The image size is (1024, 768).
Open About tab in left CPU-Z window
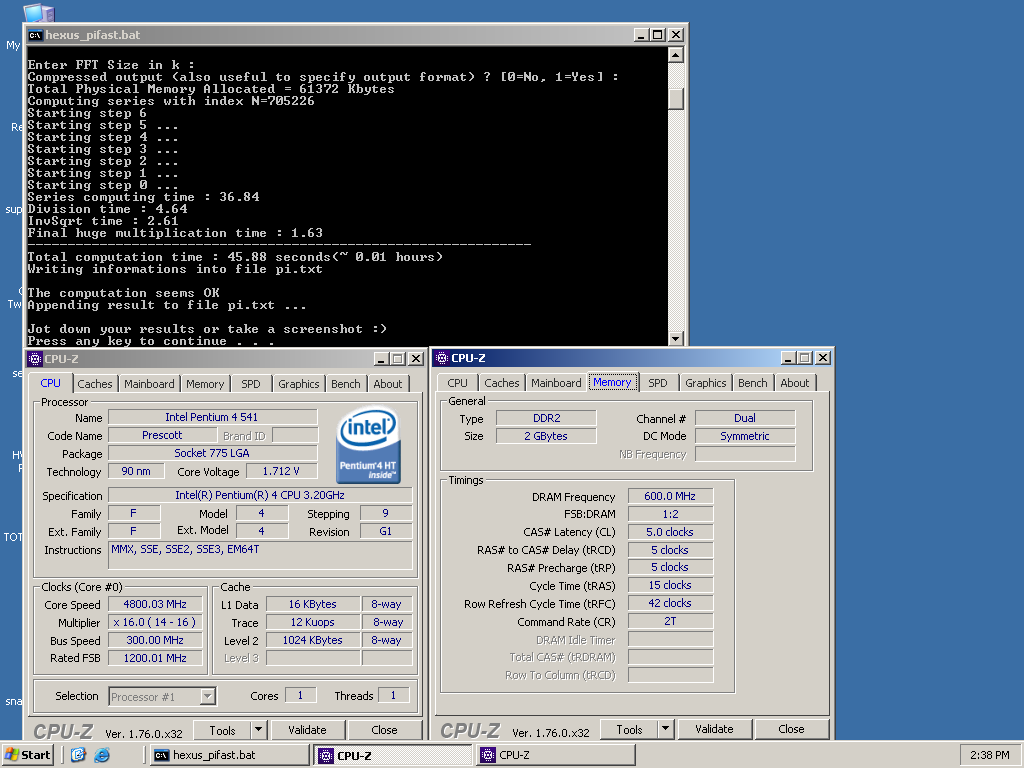click(x=388, y=384)
